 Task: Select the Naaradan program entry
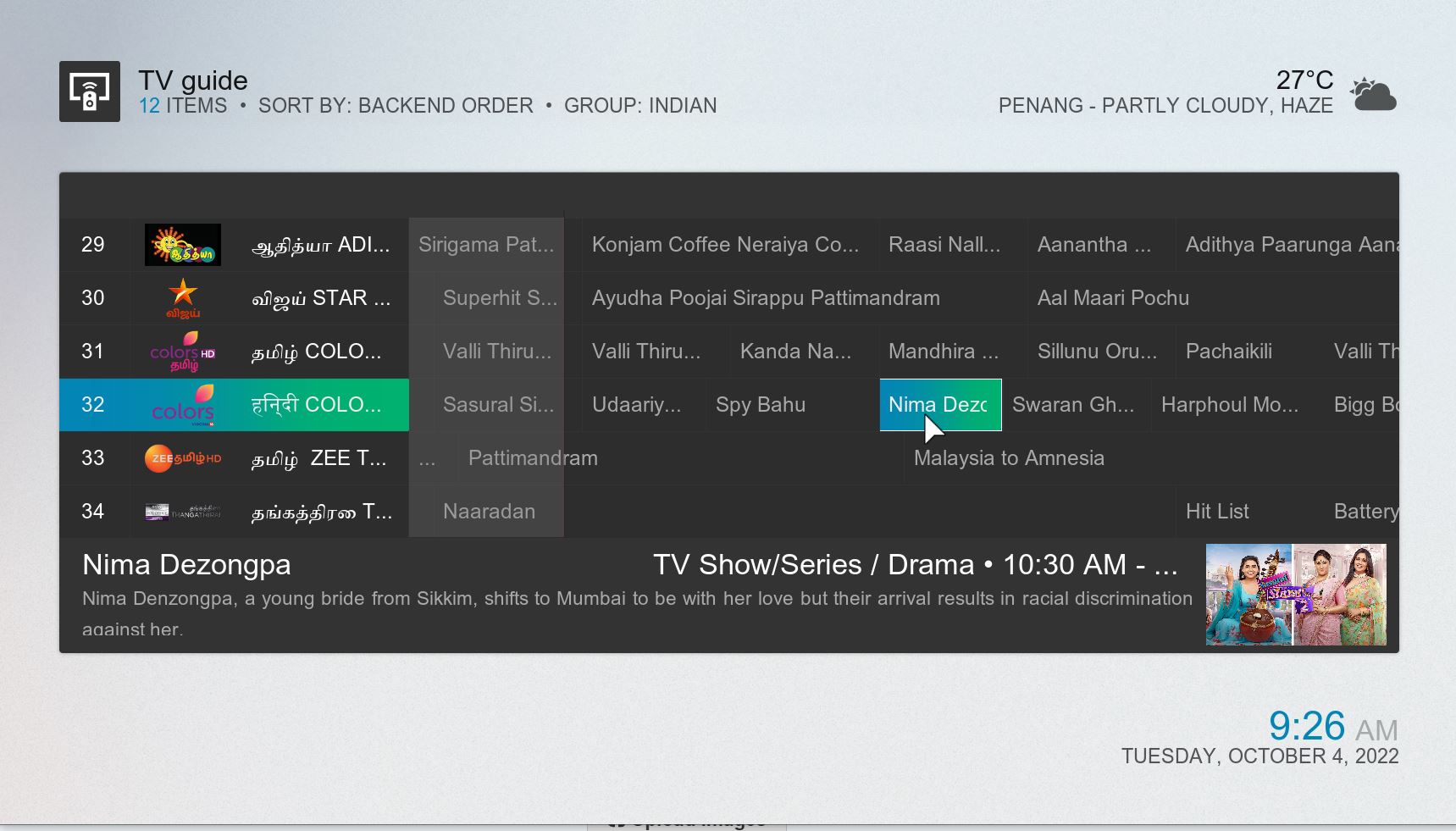click(489, 512)
